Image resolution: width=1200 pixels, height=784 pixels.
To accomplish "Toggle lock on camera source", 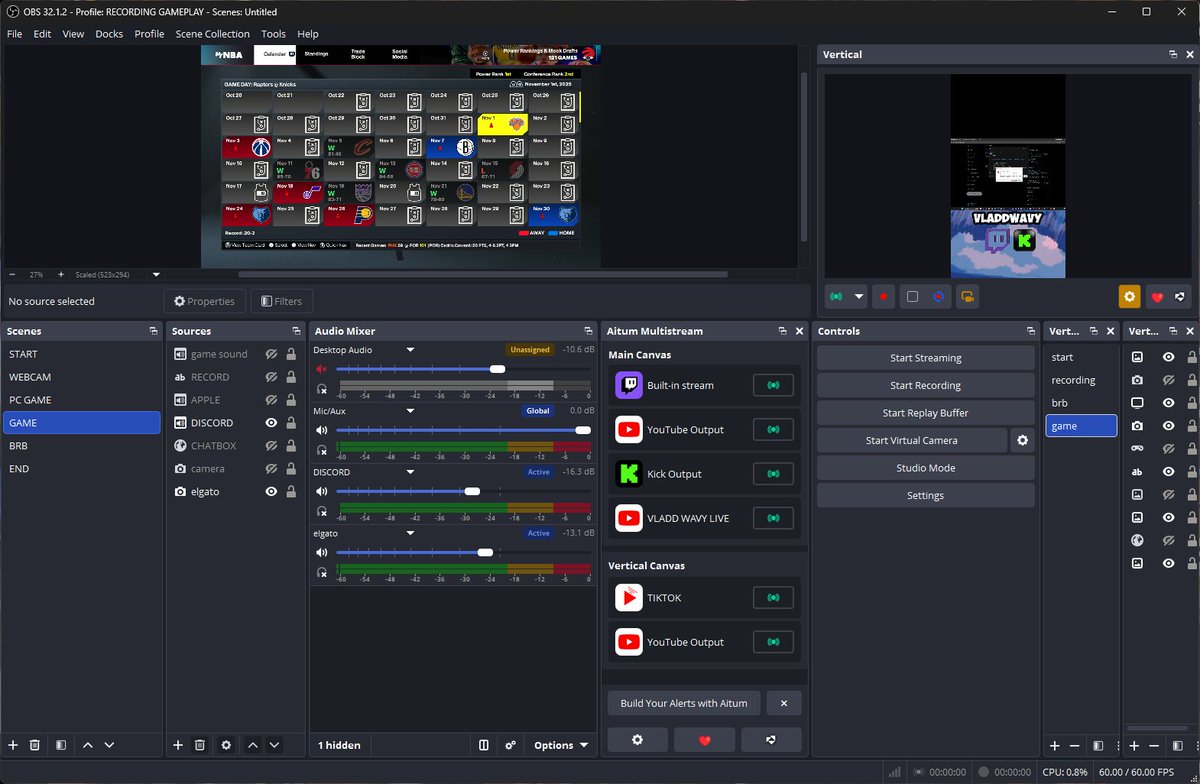I will tap(291, 469).
